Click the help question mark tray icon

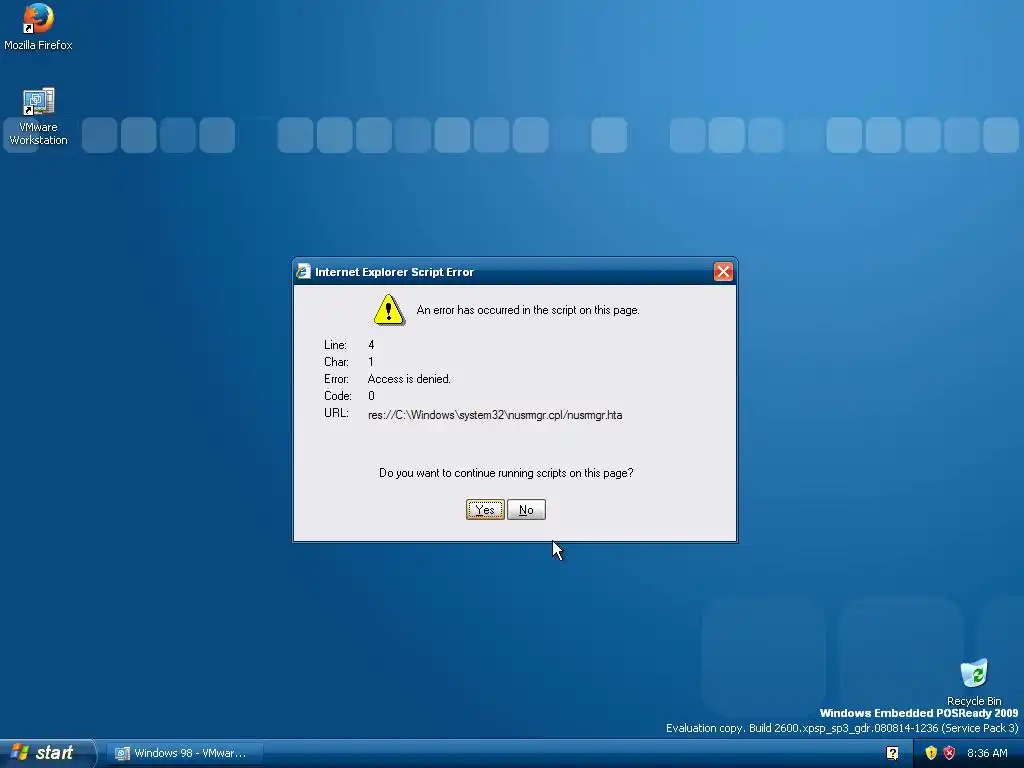pyautogui.click(x=892, y=753)
